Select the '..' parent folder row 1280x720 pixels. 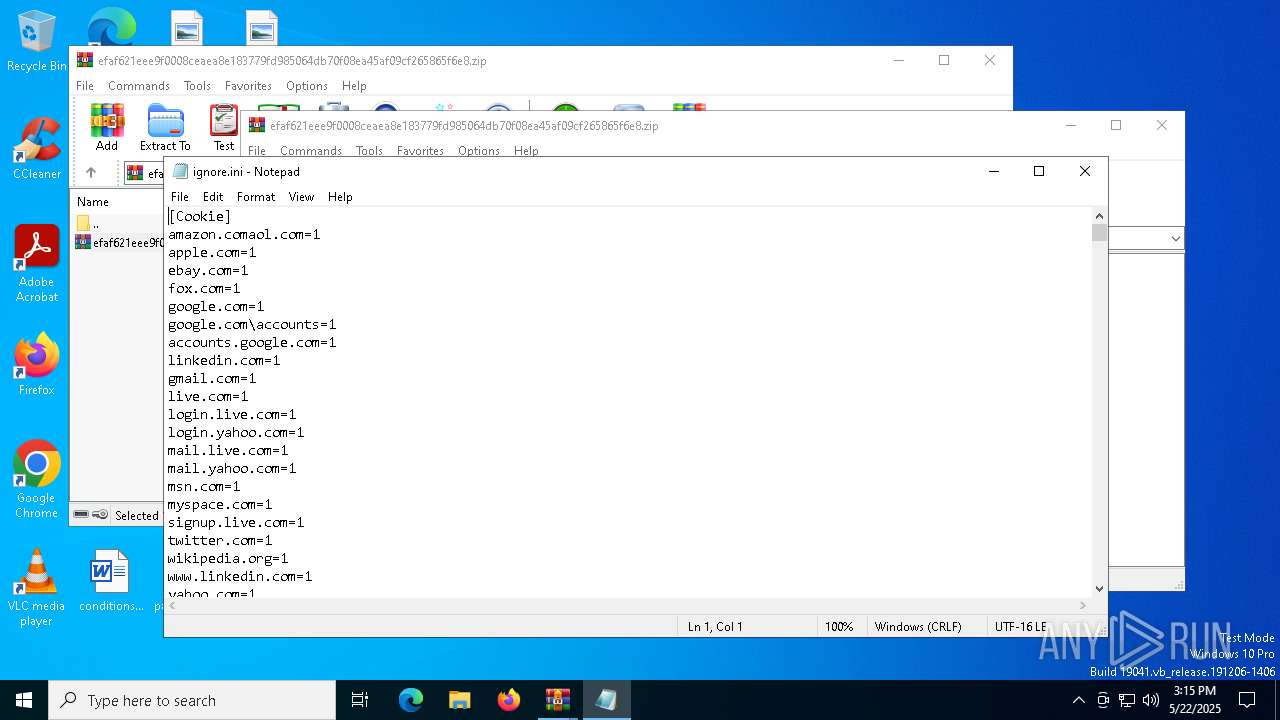(119, 224)
